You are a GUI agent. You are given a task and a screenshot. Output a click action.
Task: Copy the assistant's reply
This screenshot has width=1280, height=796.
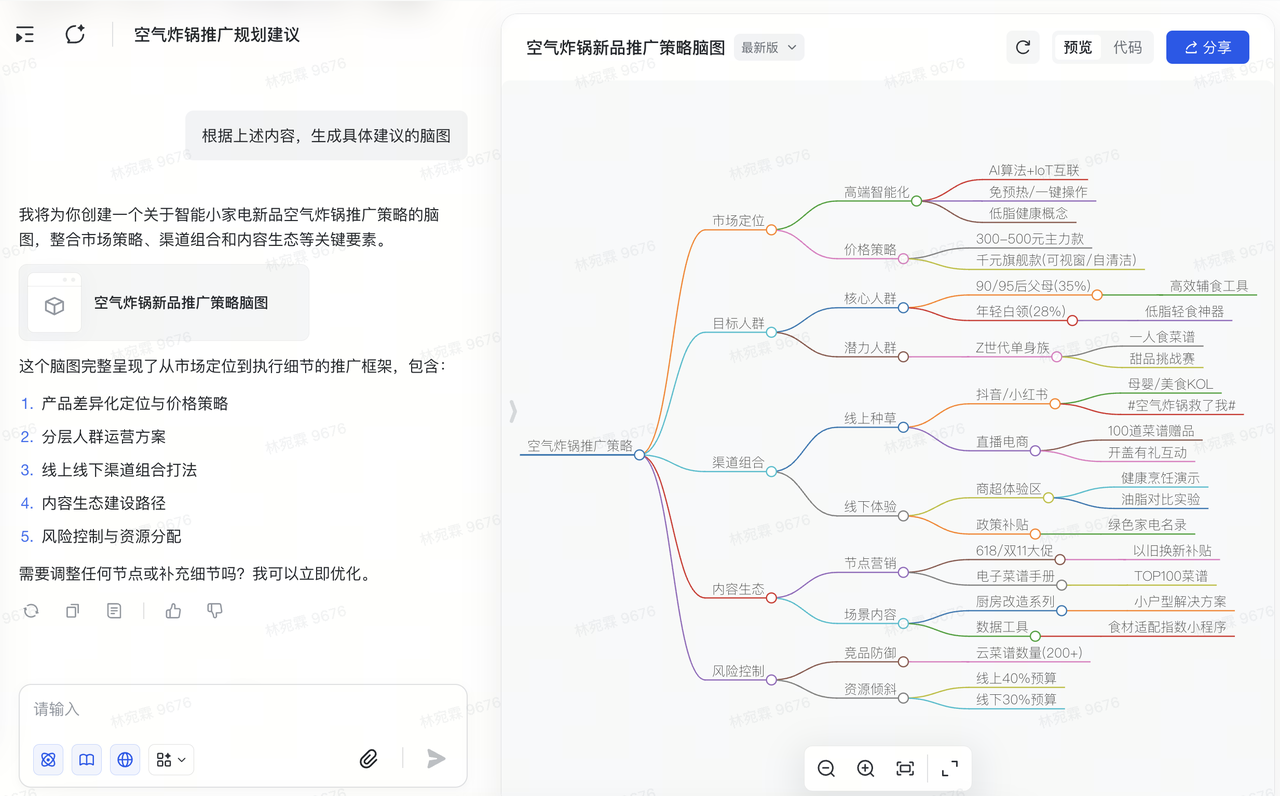click(73, 610)
